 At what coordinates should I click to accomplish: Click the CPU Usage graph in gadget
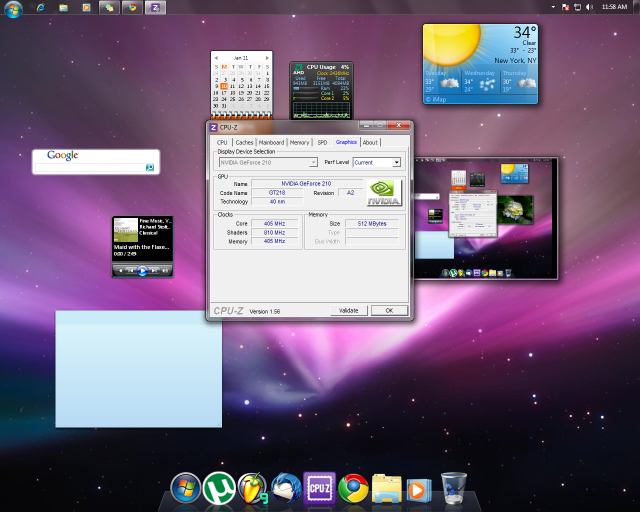point(321,110)
